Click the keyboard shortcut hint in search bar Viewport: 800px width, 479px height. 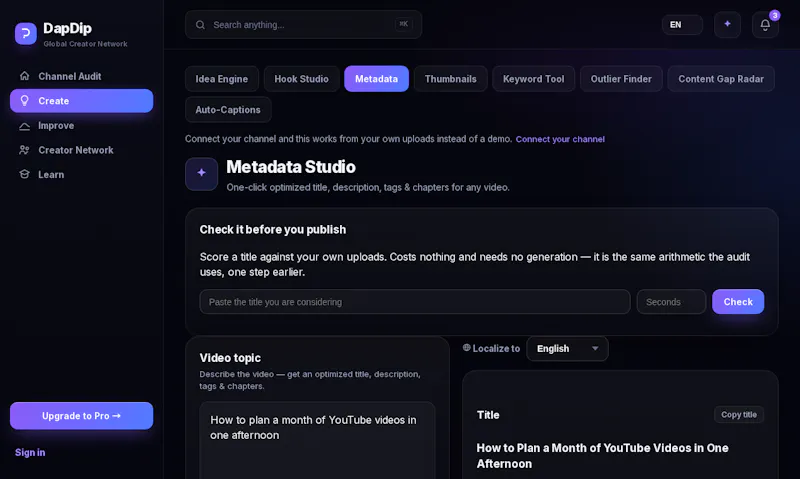403,24
